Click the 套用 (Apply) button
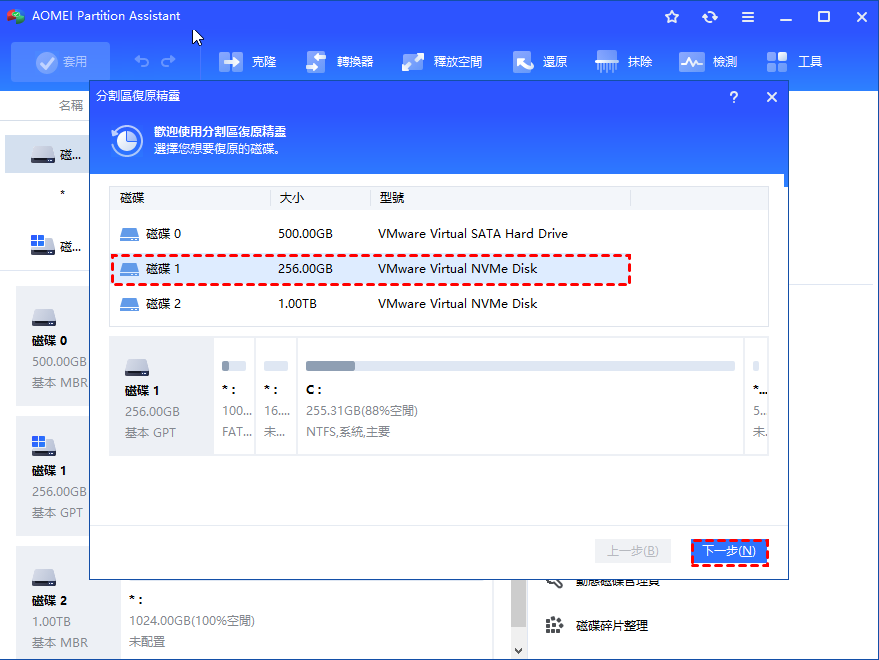 tap(61, 62)
